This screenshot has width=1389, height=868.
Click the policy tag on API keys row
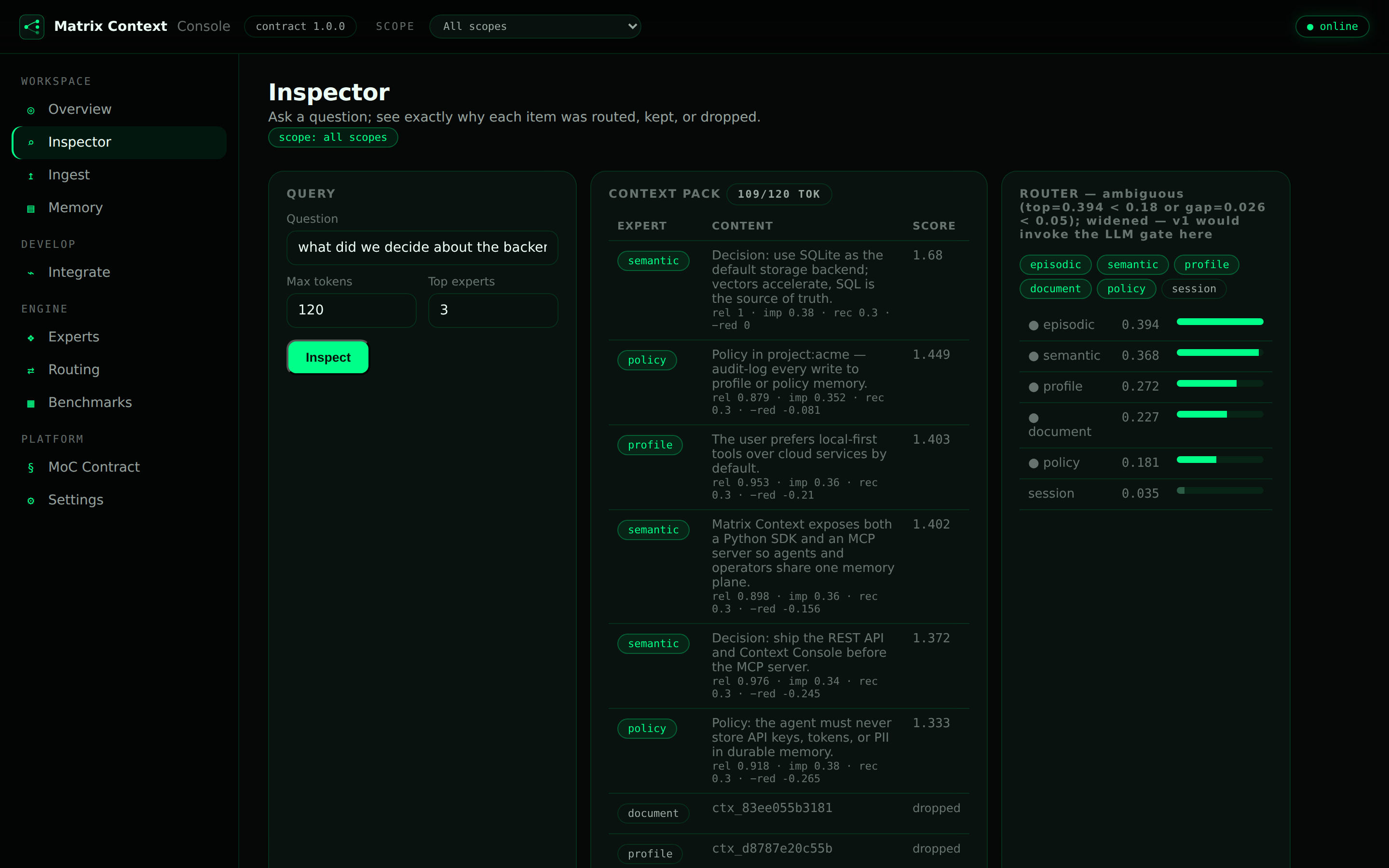click(x=647, y=729)
